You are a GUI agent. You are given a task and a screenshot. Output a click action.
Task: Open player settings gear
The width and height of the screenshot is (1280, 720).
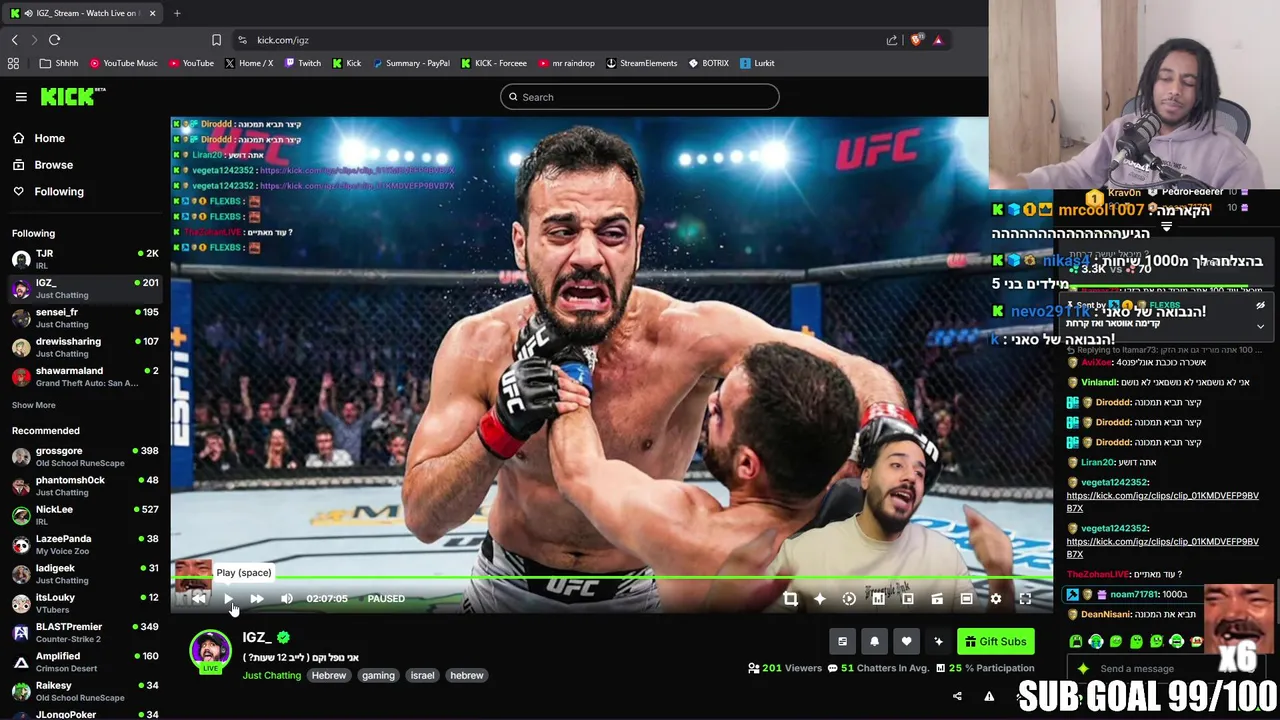(x=996, y=598)
